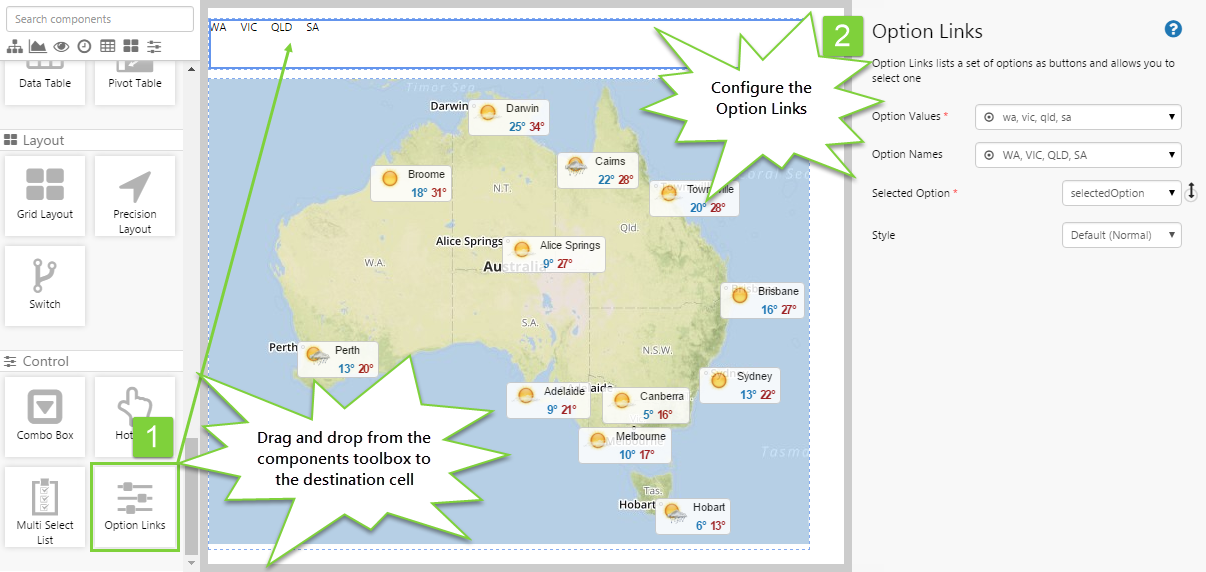This screenshot has height=572, width=1206.
Task: Collapse the Layout section header
Action: 91,140
